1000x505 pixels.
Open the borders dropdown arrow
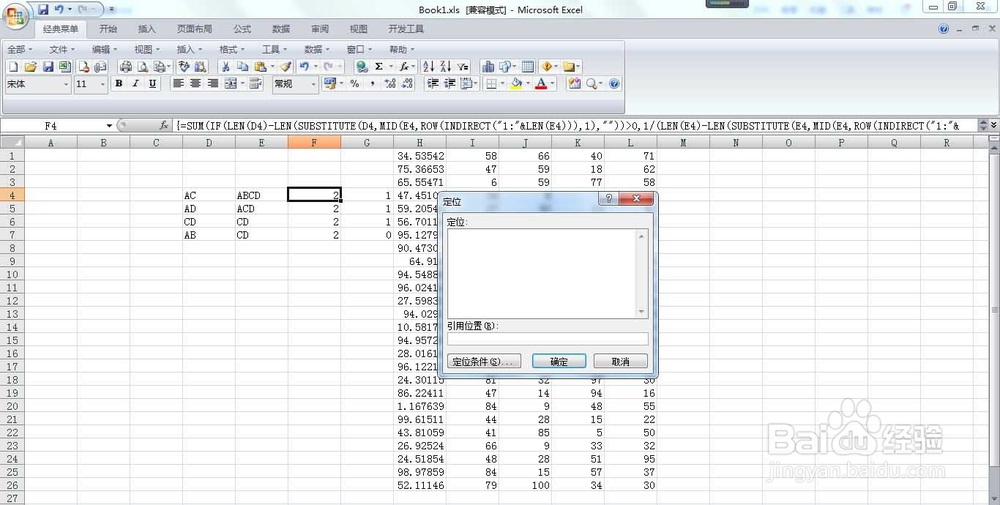[x=502, y=84]
